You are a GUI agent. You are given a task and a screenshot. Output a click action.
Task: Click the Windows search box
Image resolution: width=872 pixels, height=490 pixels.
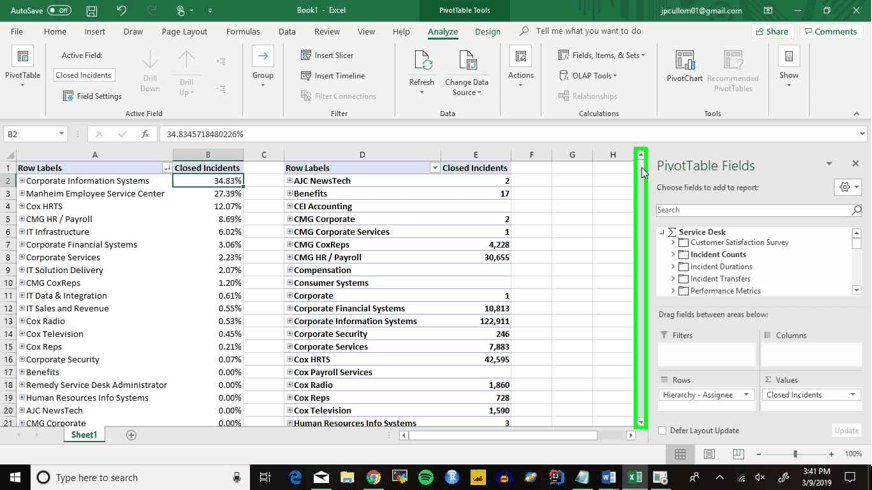[x=139, y=477]
